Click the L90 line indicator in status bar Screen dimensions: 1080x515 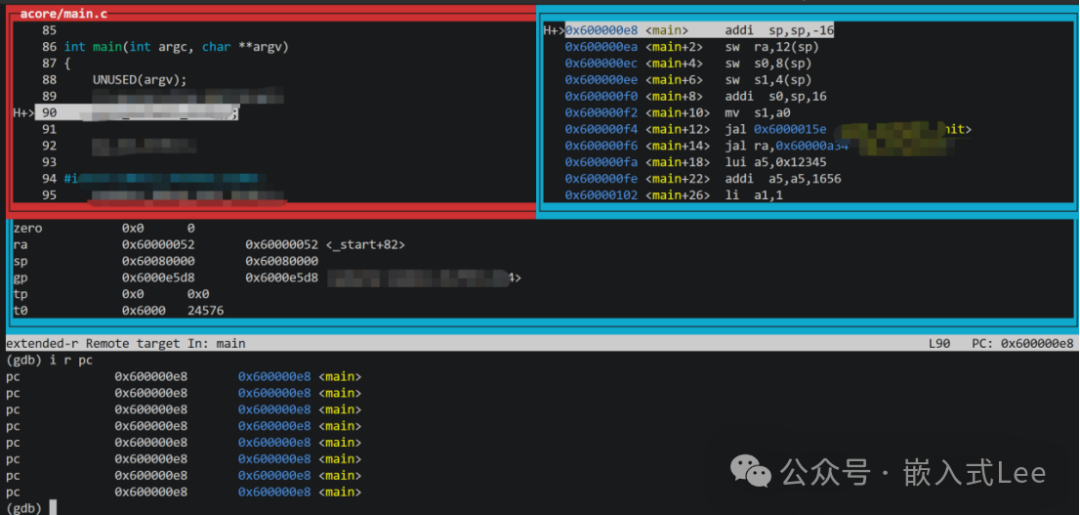pyautogui.click(x=940, y=344)
